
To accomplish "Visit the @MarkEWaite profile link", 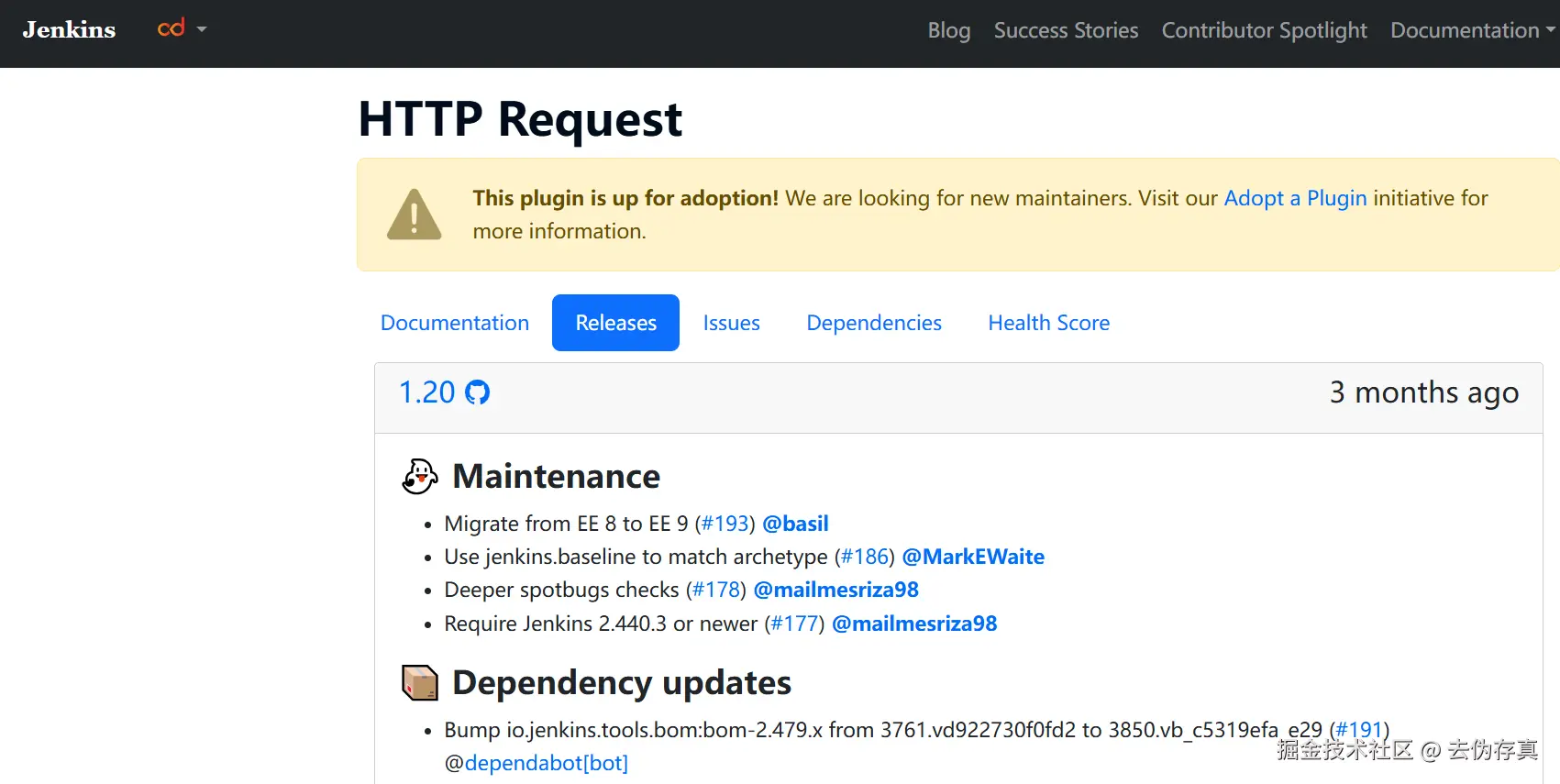I will tap(973, 557).
